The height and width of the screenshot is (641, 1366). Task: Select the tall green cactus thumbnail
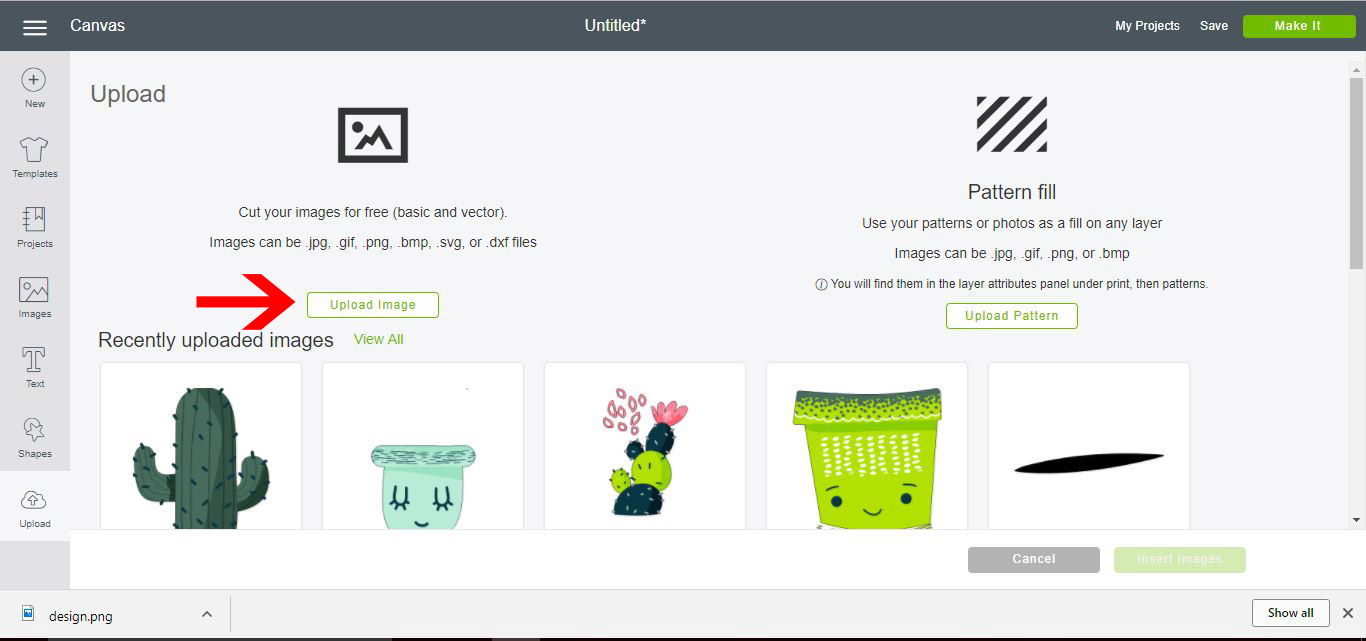(x=201, y=446)
